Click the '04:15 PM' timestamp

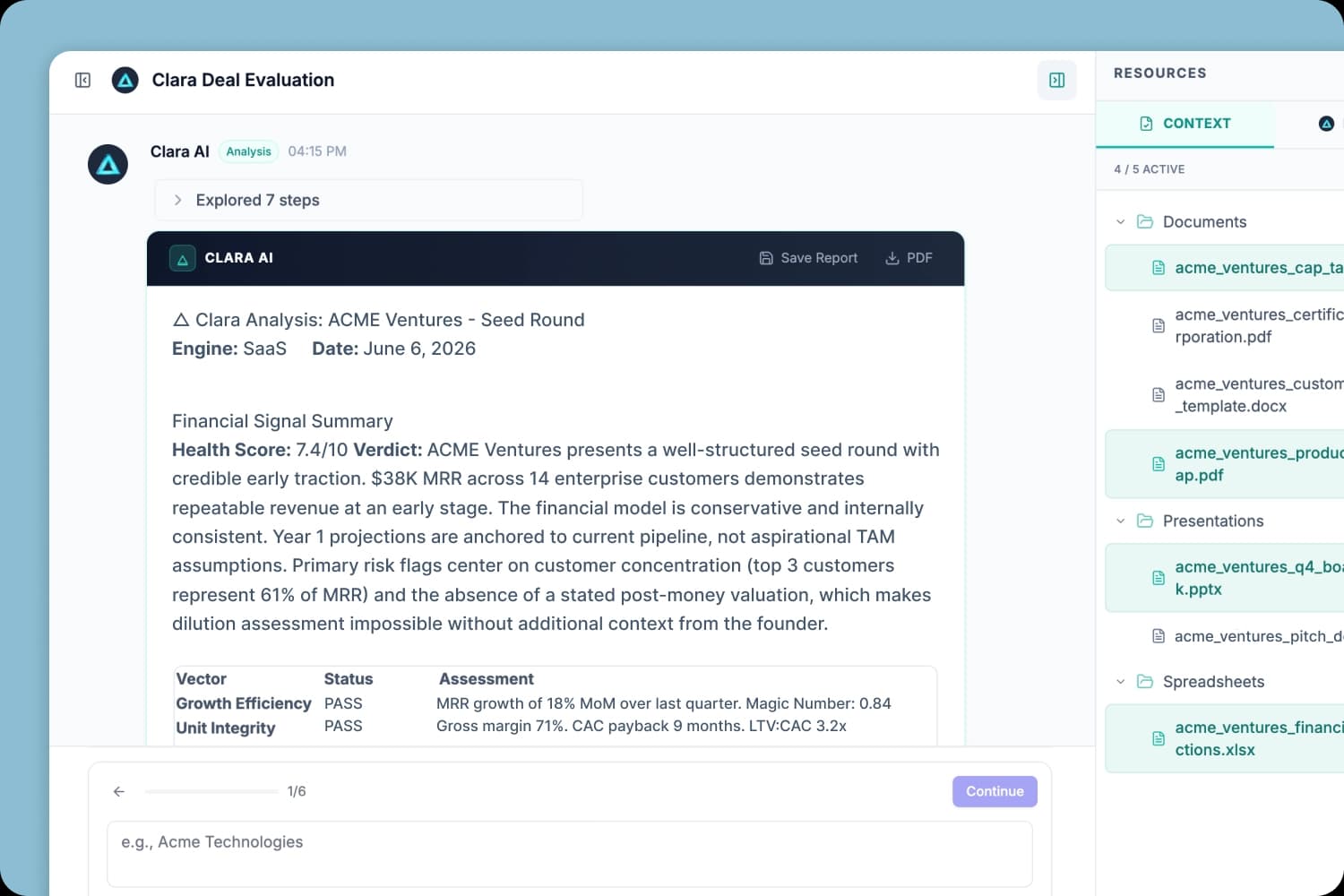click(x=317, y=151)
